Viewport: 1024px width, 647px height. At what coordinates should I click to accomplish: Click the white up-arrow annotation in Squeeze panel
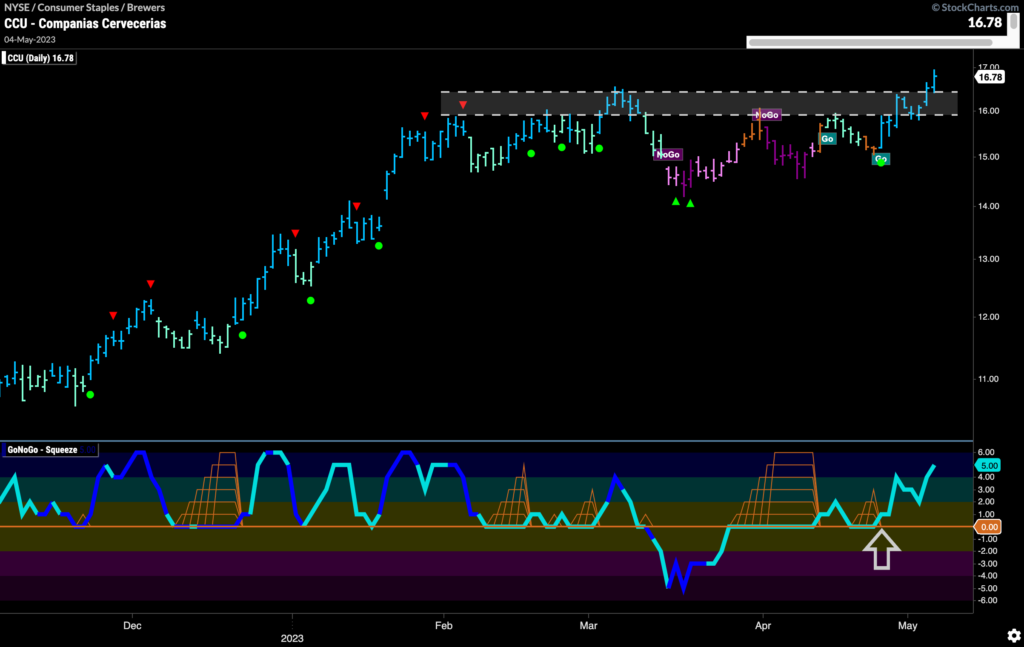tap(882, 550)
